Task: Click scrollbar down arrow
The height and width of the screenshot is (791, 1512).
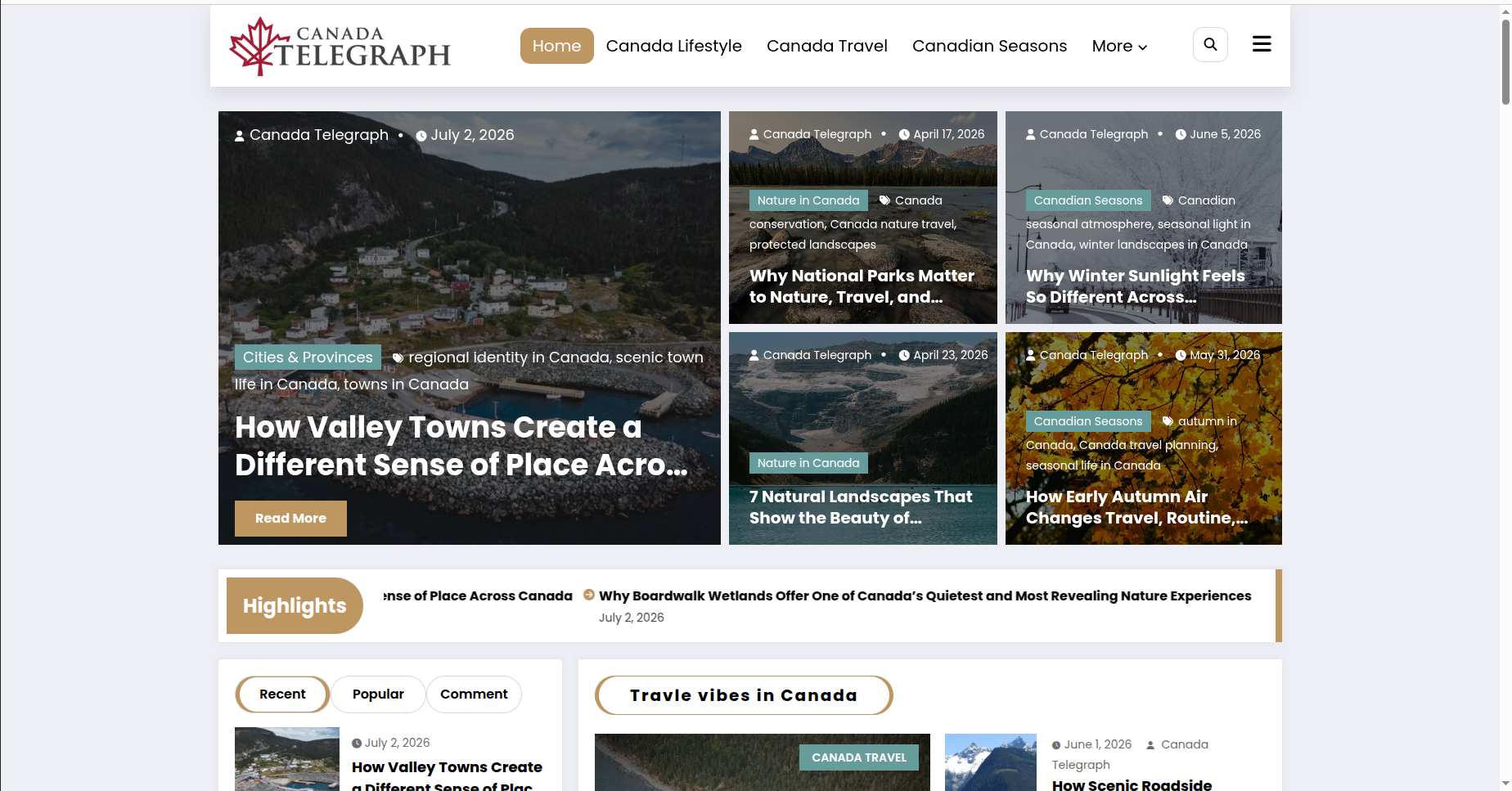Action: 1505,783
